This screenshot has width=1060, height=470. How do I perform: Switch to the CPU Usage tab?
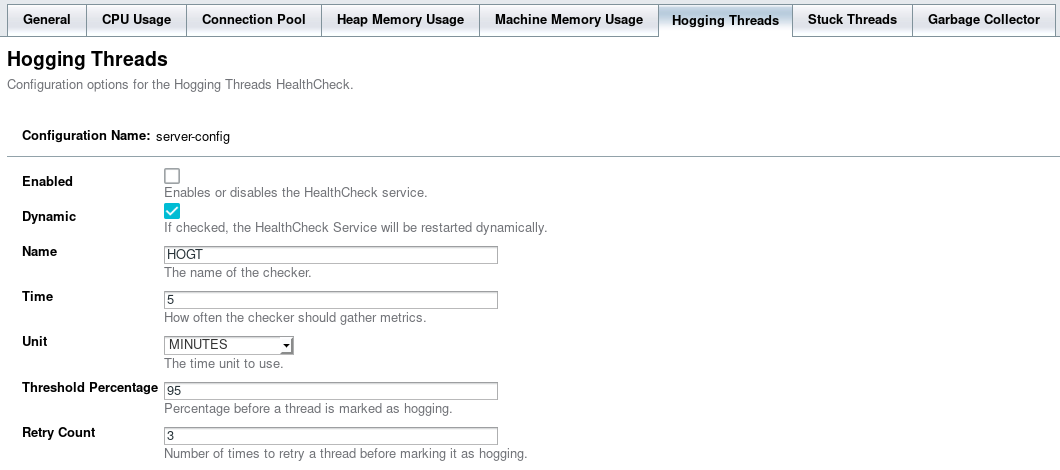(136, 20)
